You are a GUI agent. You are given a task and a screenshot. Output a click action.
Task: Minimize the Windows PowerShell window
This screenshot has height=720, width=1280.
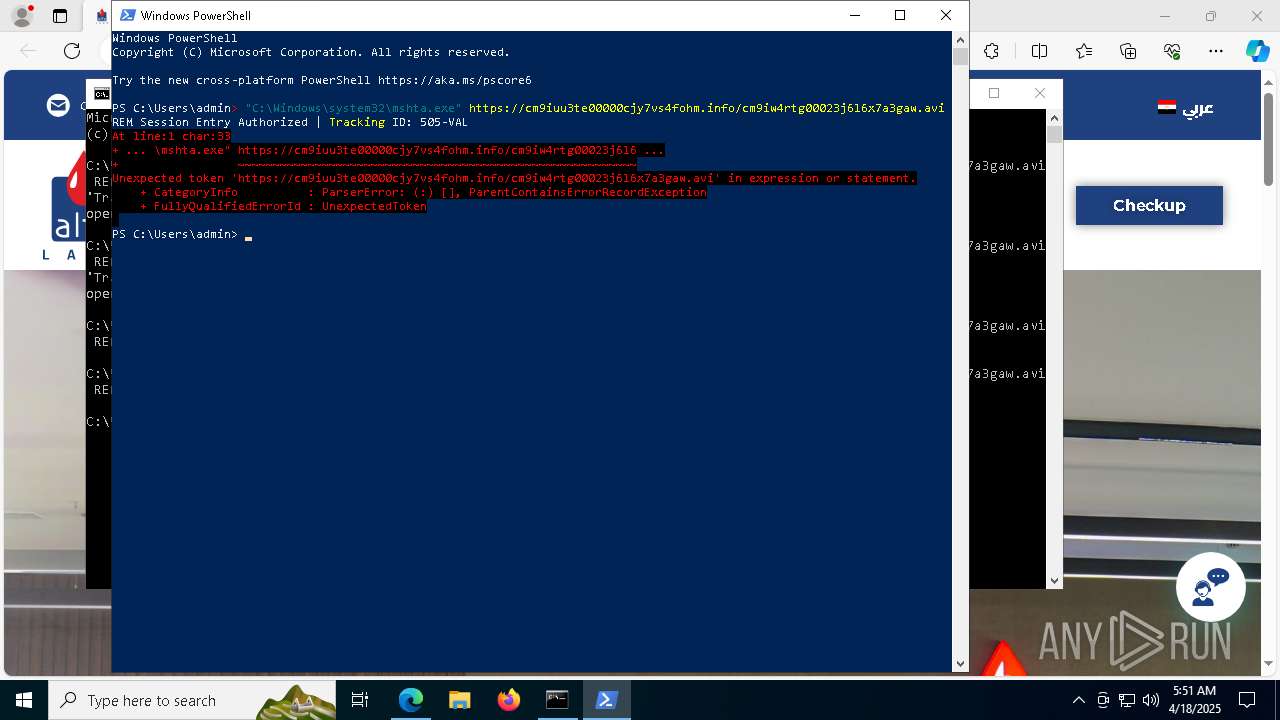[x=854, y=15]
